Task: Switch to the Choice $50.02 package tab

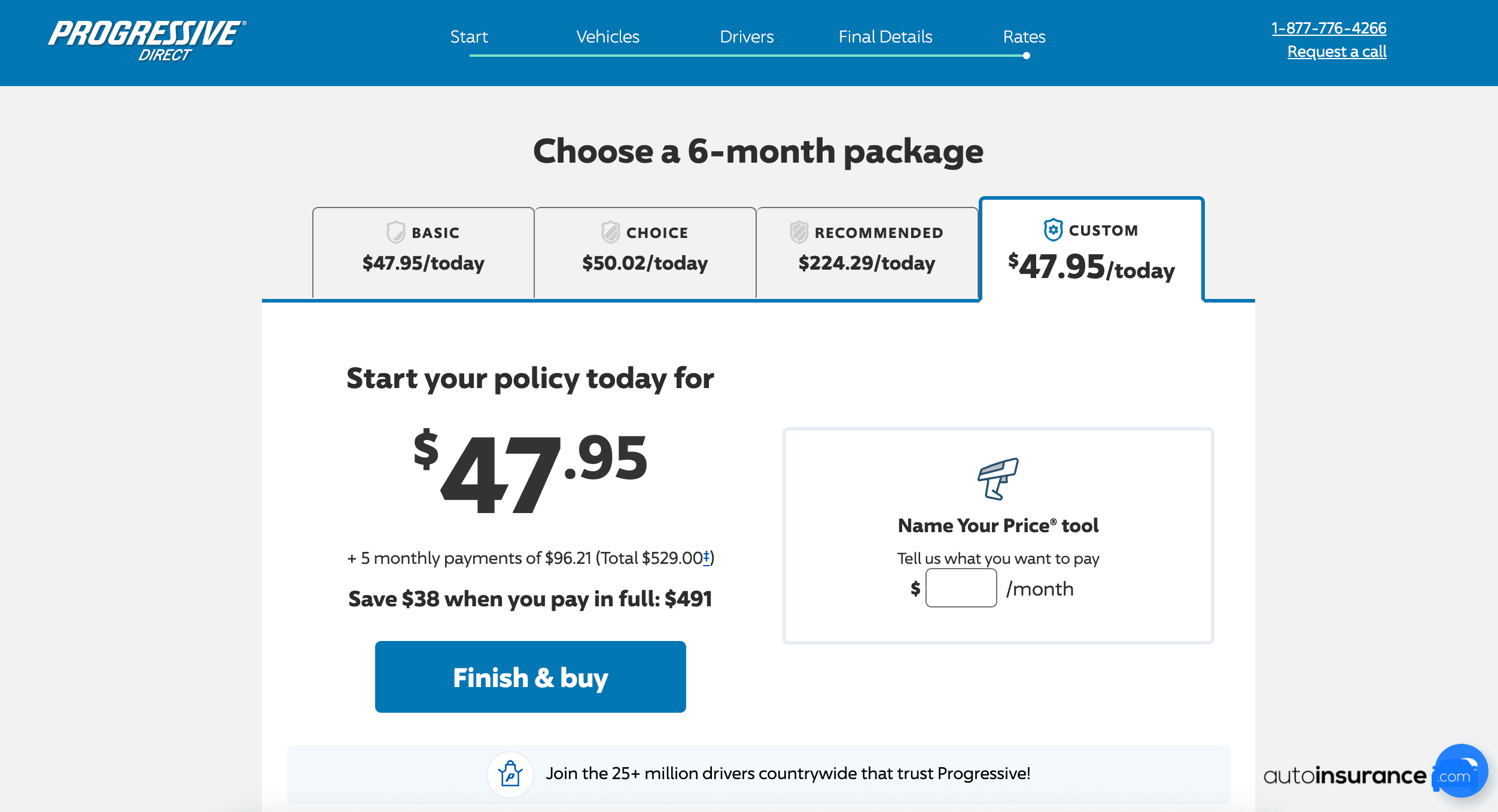Action: pyautogui.click(x=645, y=252)
